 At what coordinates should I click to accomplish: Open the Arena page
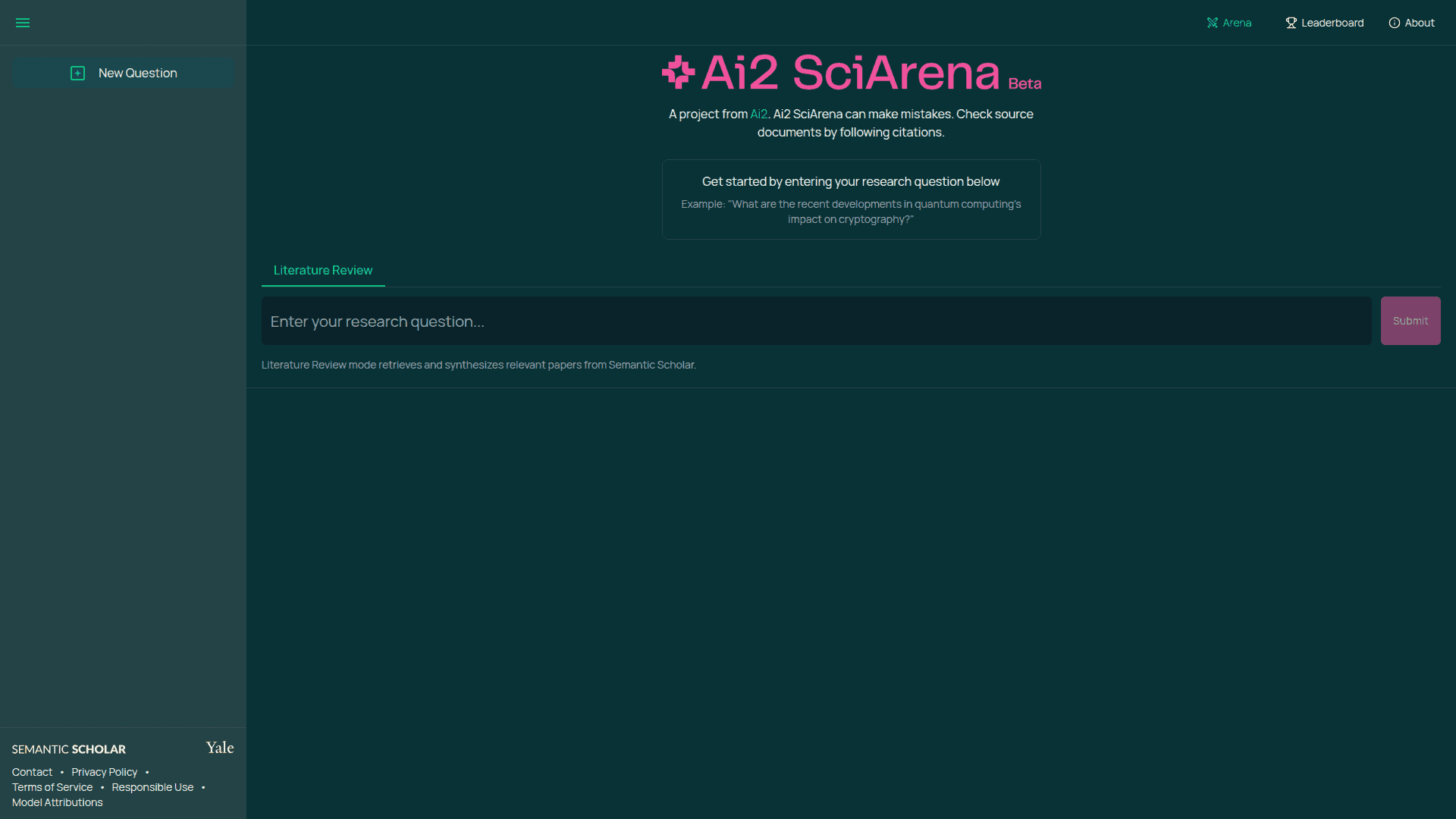pos(1228,23)
